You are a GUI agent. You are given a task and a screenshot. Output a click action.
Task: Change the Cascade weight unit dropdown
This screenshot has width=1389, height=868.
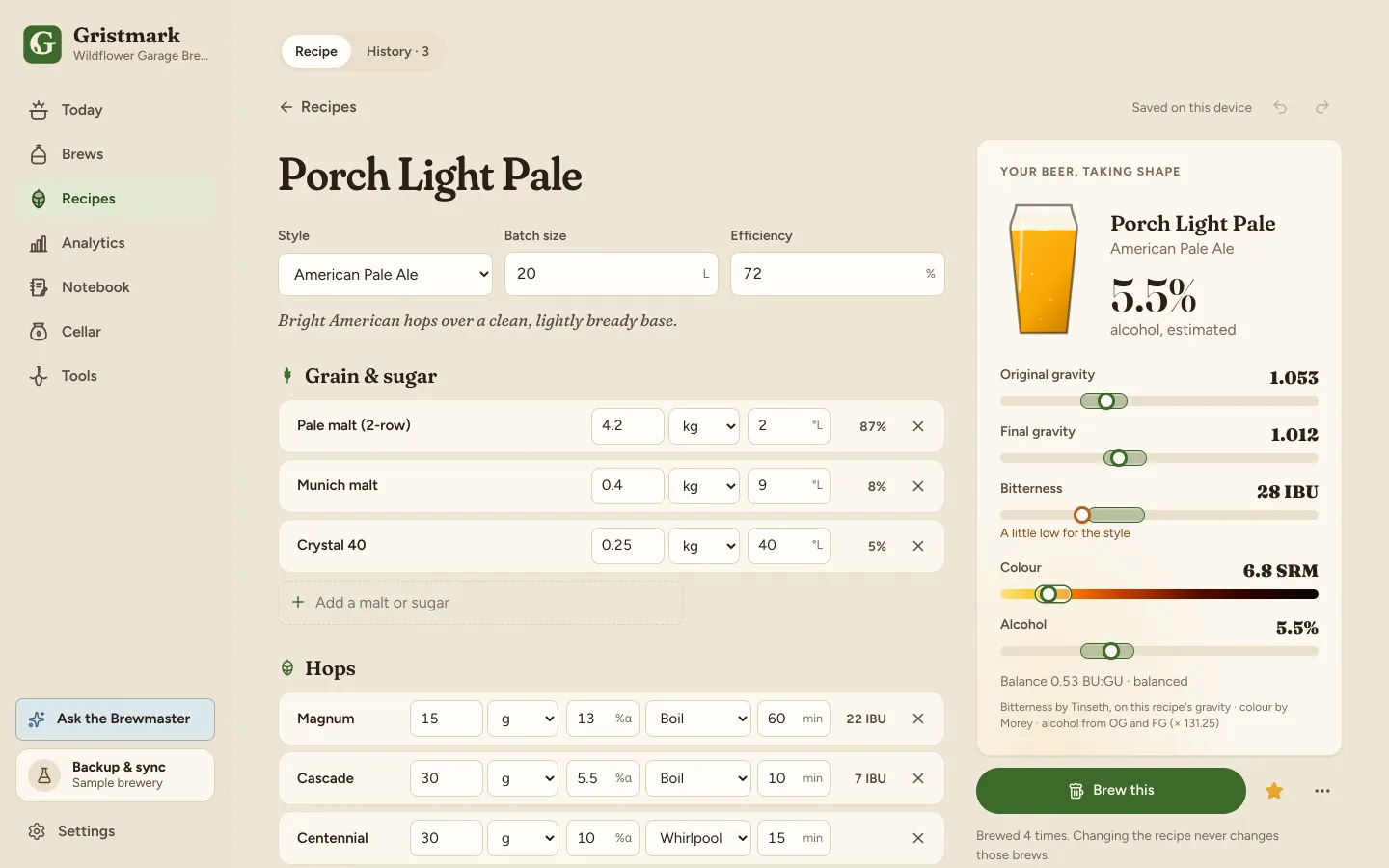(523, 778)
